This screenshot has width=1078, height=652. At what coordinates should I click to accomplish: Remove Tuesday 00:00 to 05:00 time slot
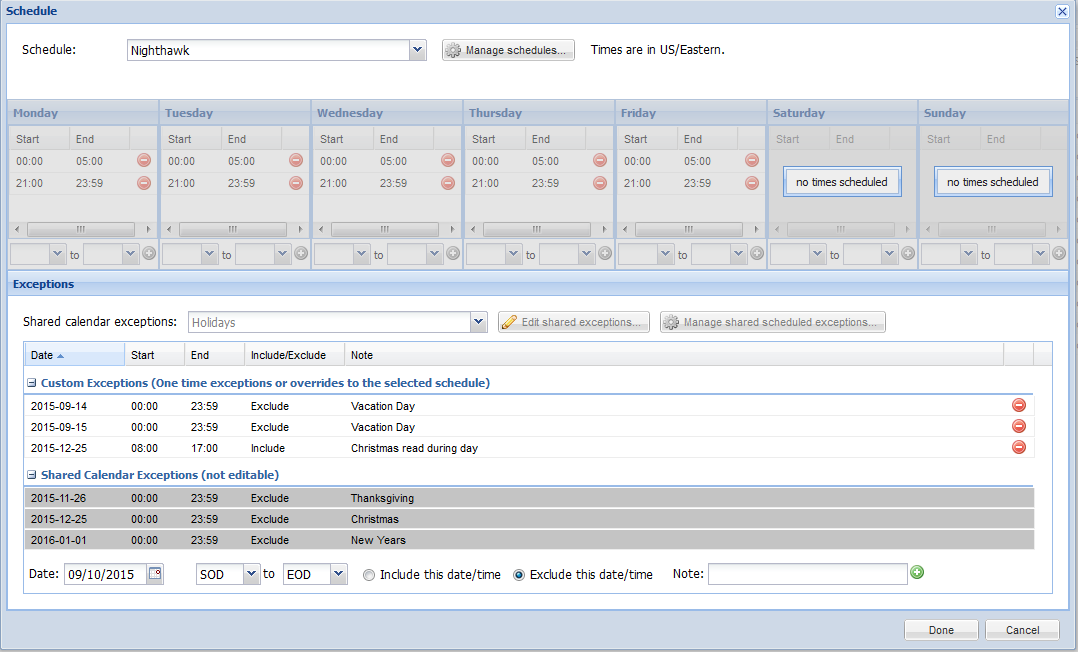coord(296,160)
